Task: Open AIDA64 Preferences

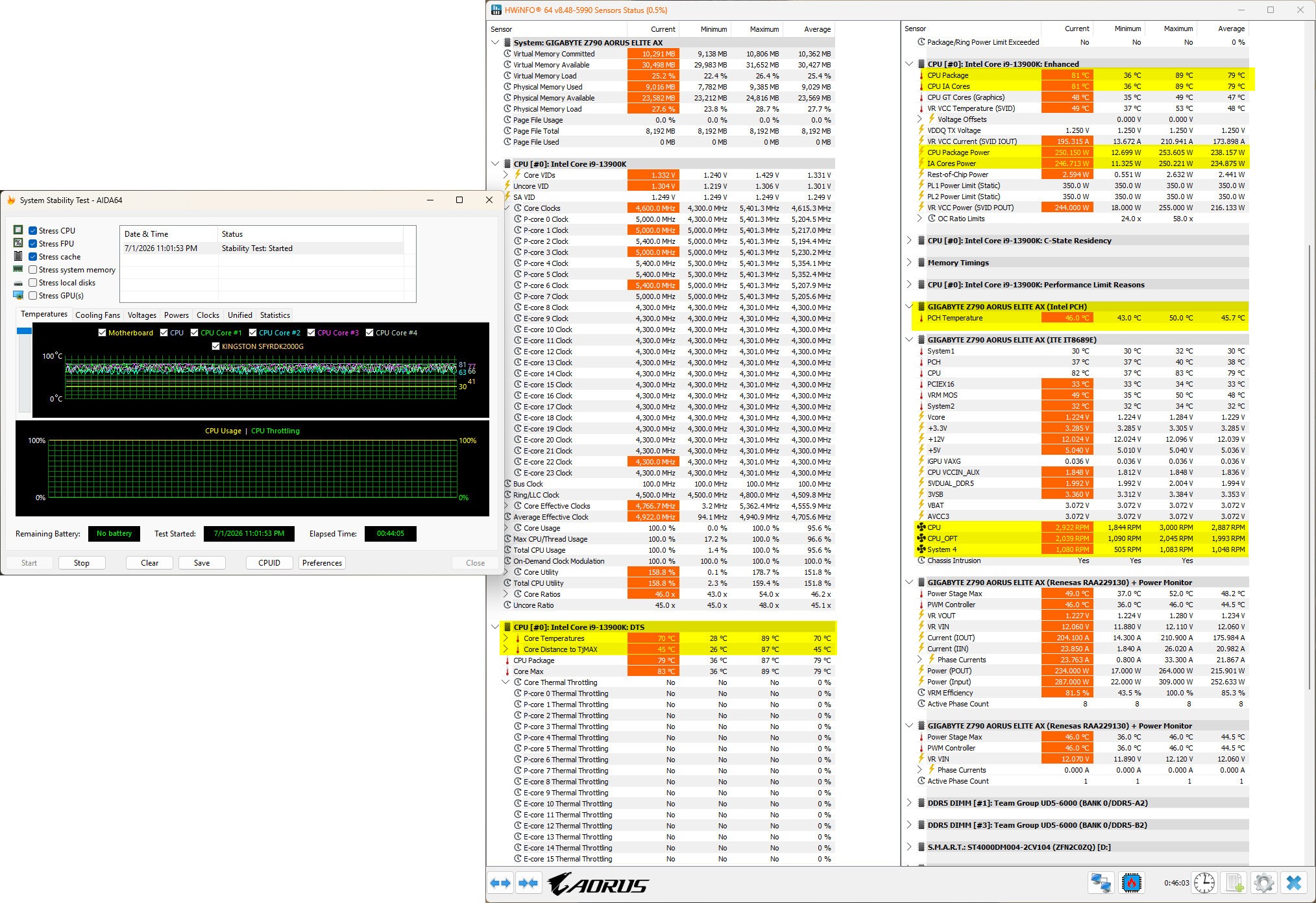Action: 322,563
